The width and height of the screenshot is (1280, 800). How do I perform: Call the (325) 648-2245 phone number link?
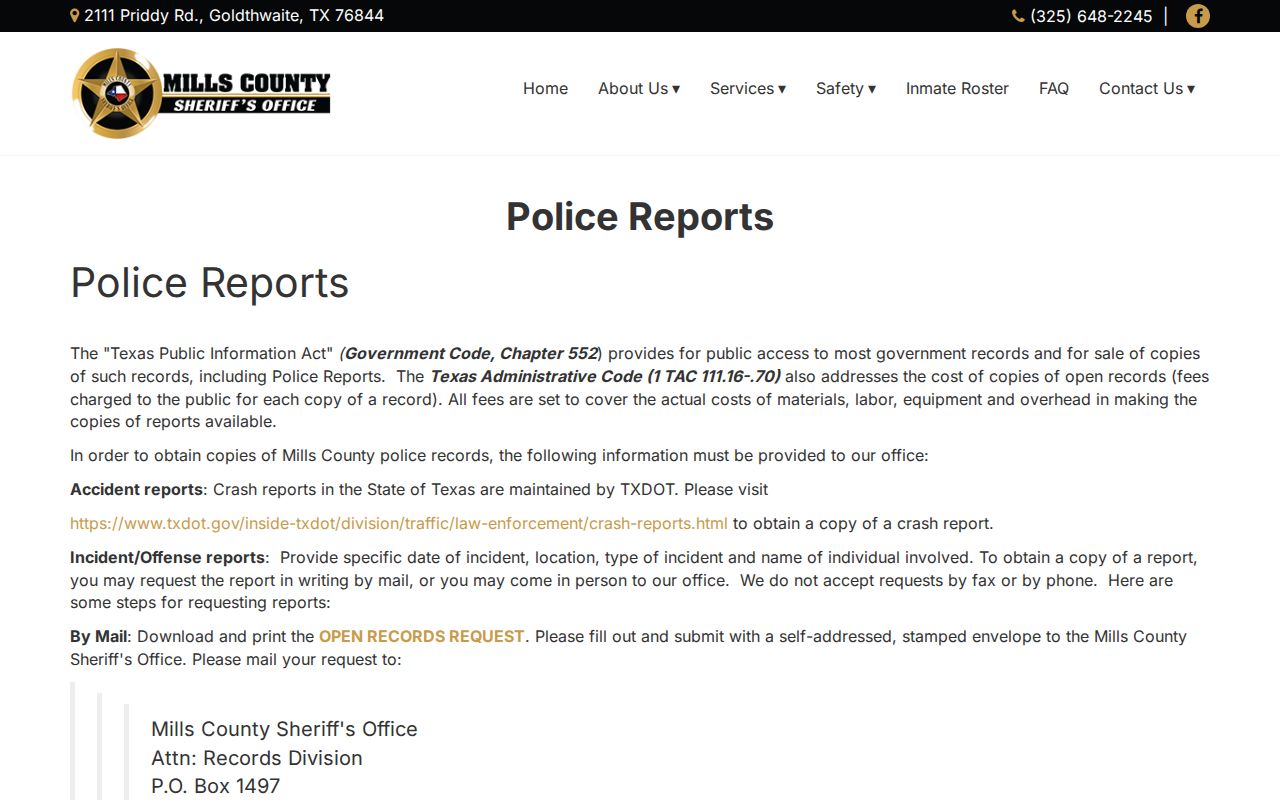click(x=1091, y=16)
